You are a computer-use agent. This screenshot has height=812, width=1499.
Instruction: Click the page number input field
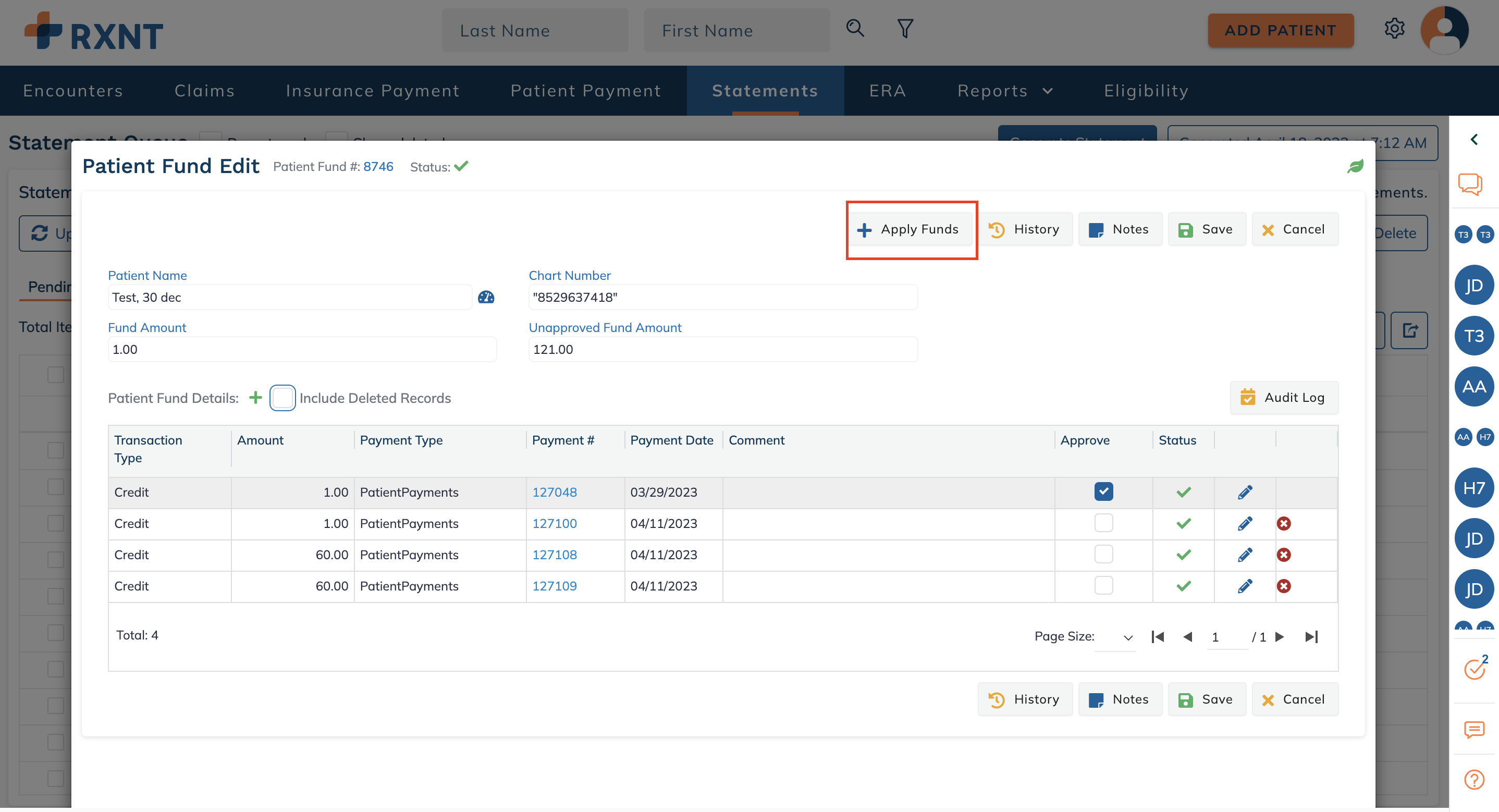pyautogui.click(x=1216, y=636)
